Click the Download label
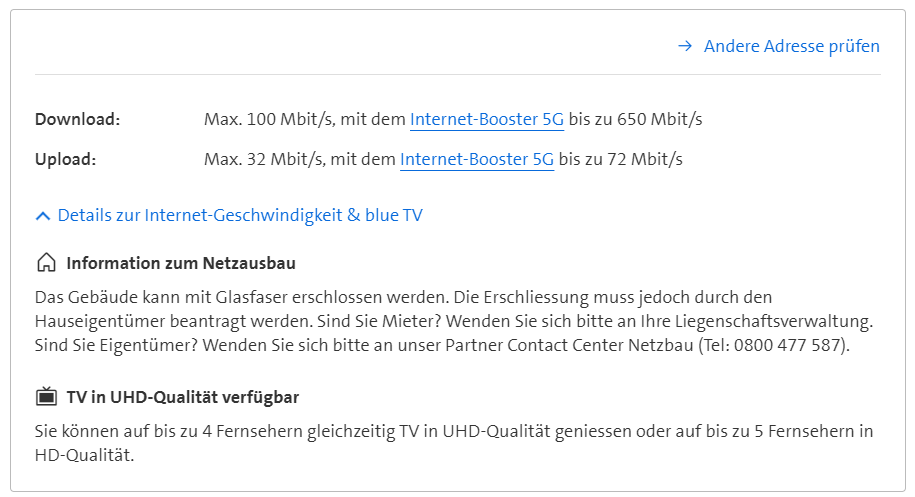915x497 pixels. pos(77,119)
